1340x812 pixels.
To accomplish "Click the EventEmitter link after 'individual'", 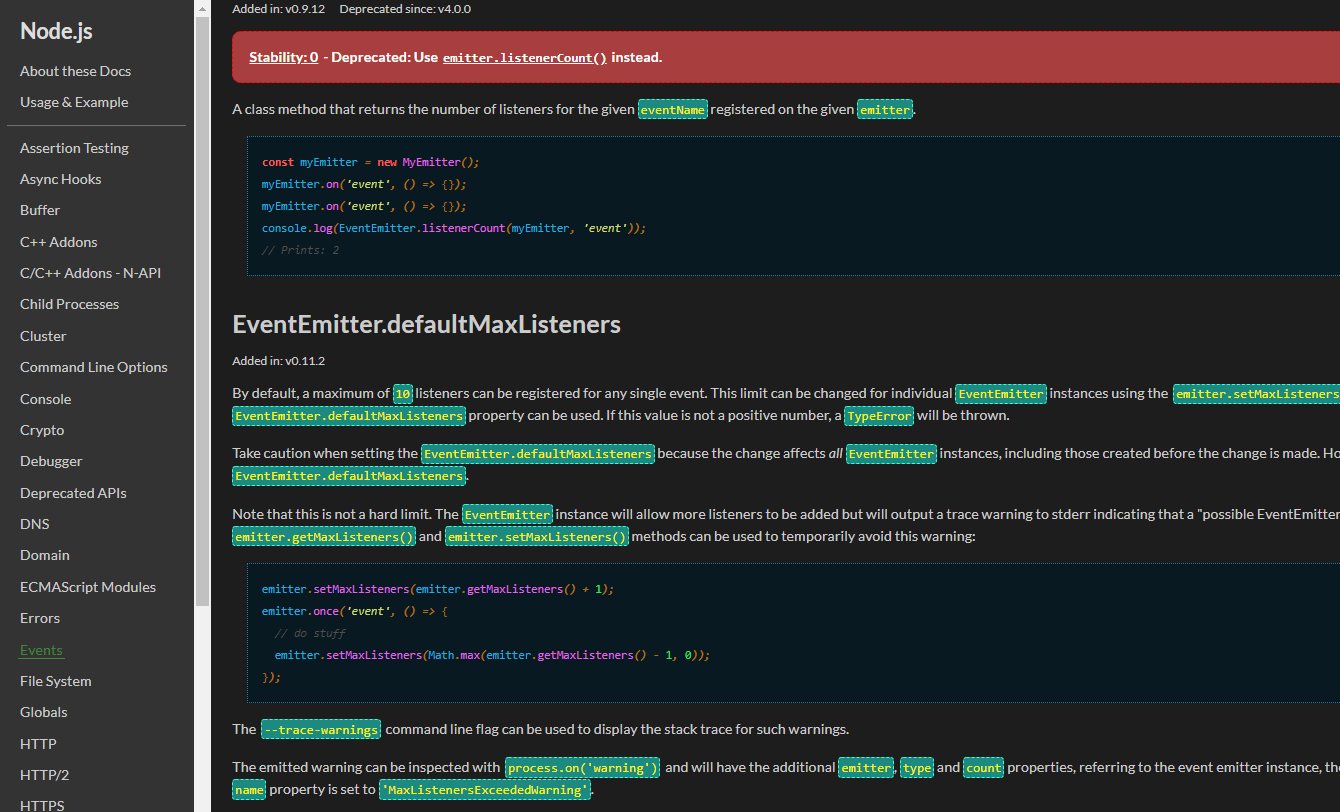I will point(1001,393).
